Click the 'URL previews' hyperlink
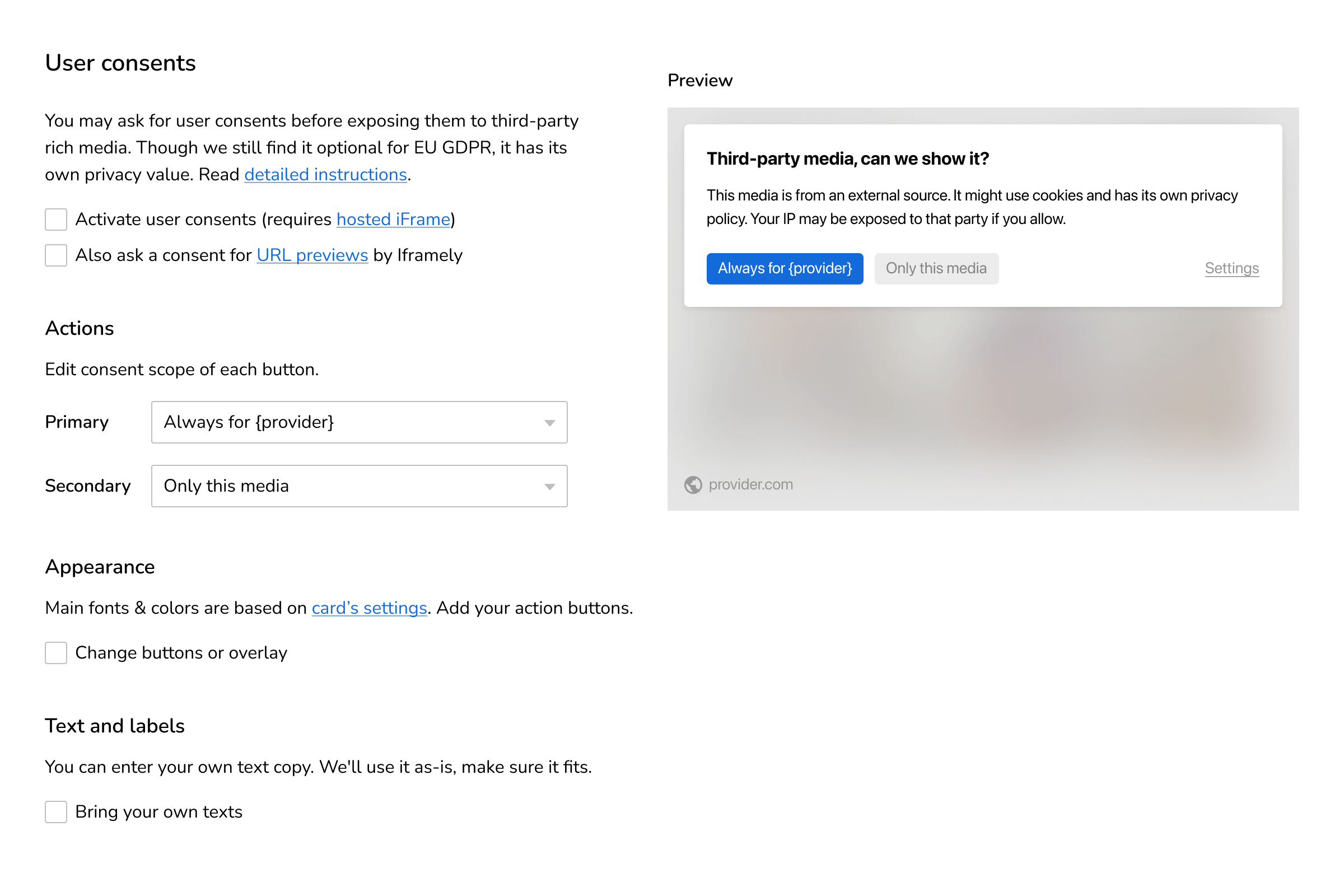The height and width of the screenshot is (896, 1344). pos(312,255)
